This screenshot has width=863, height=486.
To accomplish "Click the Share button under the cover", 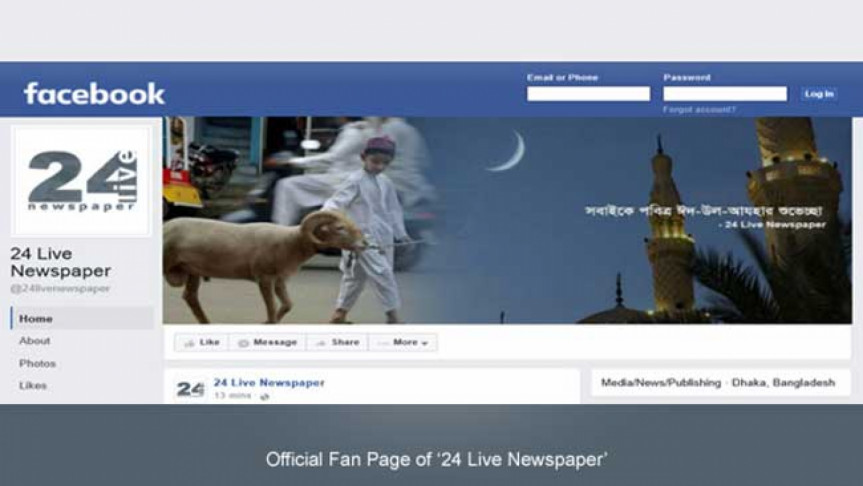I will [337, 342].
